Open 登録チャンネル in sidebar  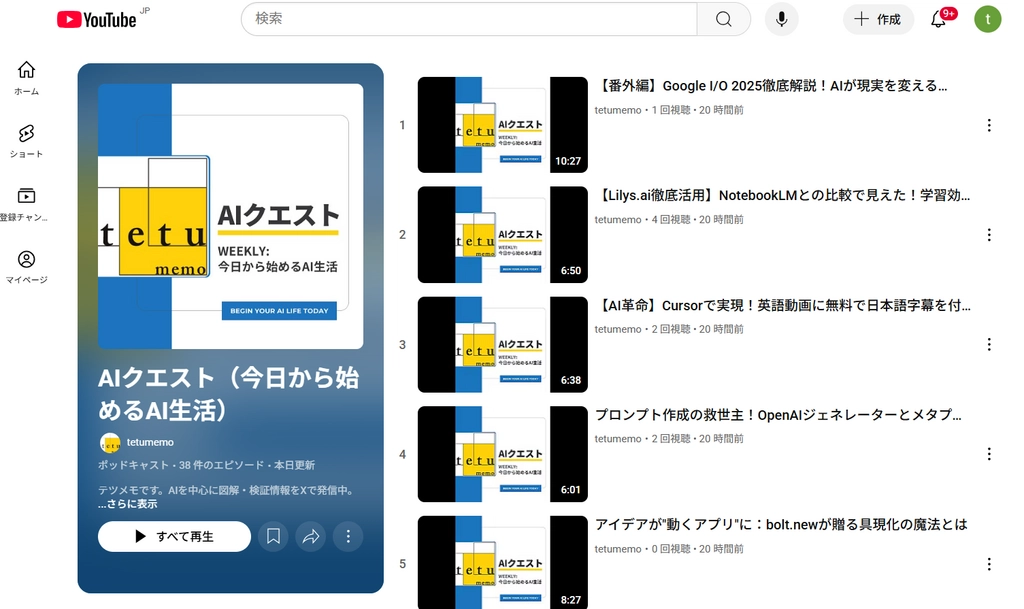[26, 204]
